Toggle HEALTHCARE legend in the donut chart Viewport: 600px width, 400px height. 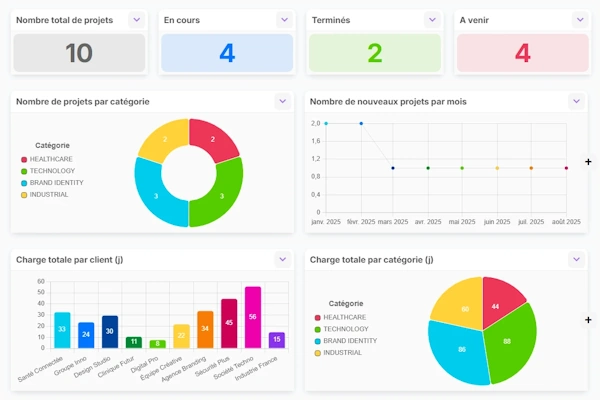[x=47, y=159]
